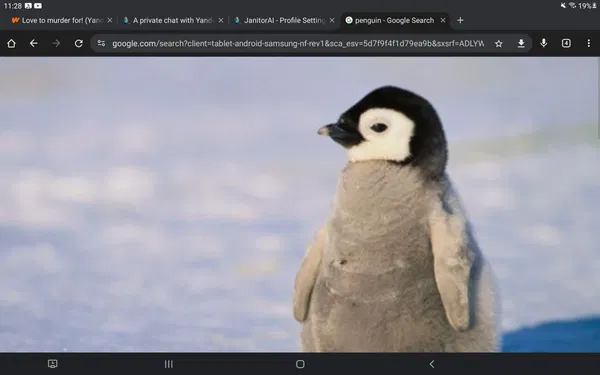The image size is (600, 375).
Task: Tap the forward navigation arrow
Action: (56, 44)
